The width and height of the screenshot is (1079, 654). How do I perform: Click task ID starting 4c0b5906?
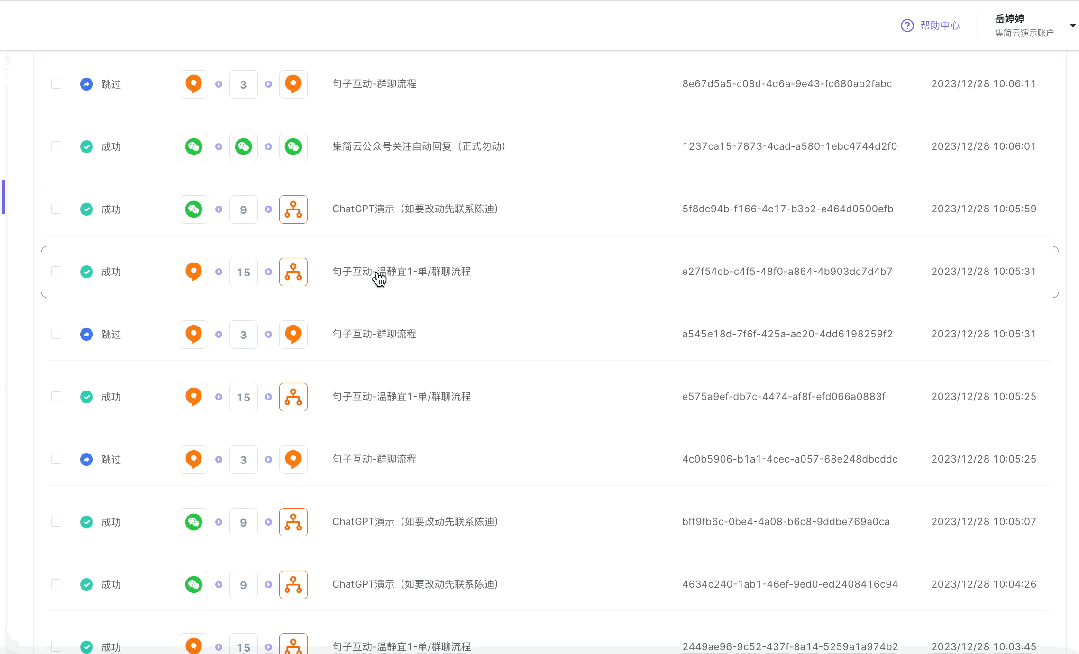(x=789, y=458)
